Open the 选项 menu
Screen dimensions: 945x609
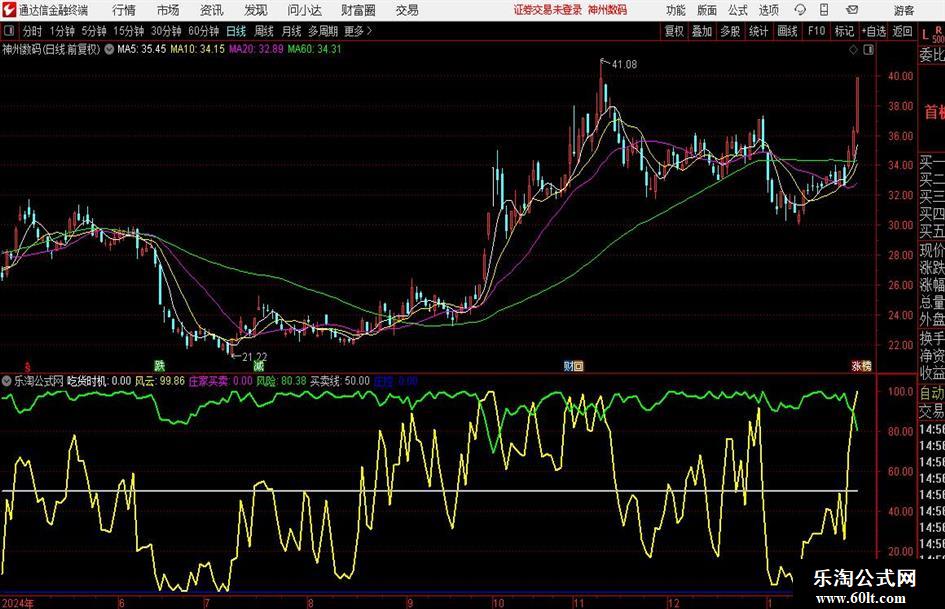(769, 10)
